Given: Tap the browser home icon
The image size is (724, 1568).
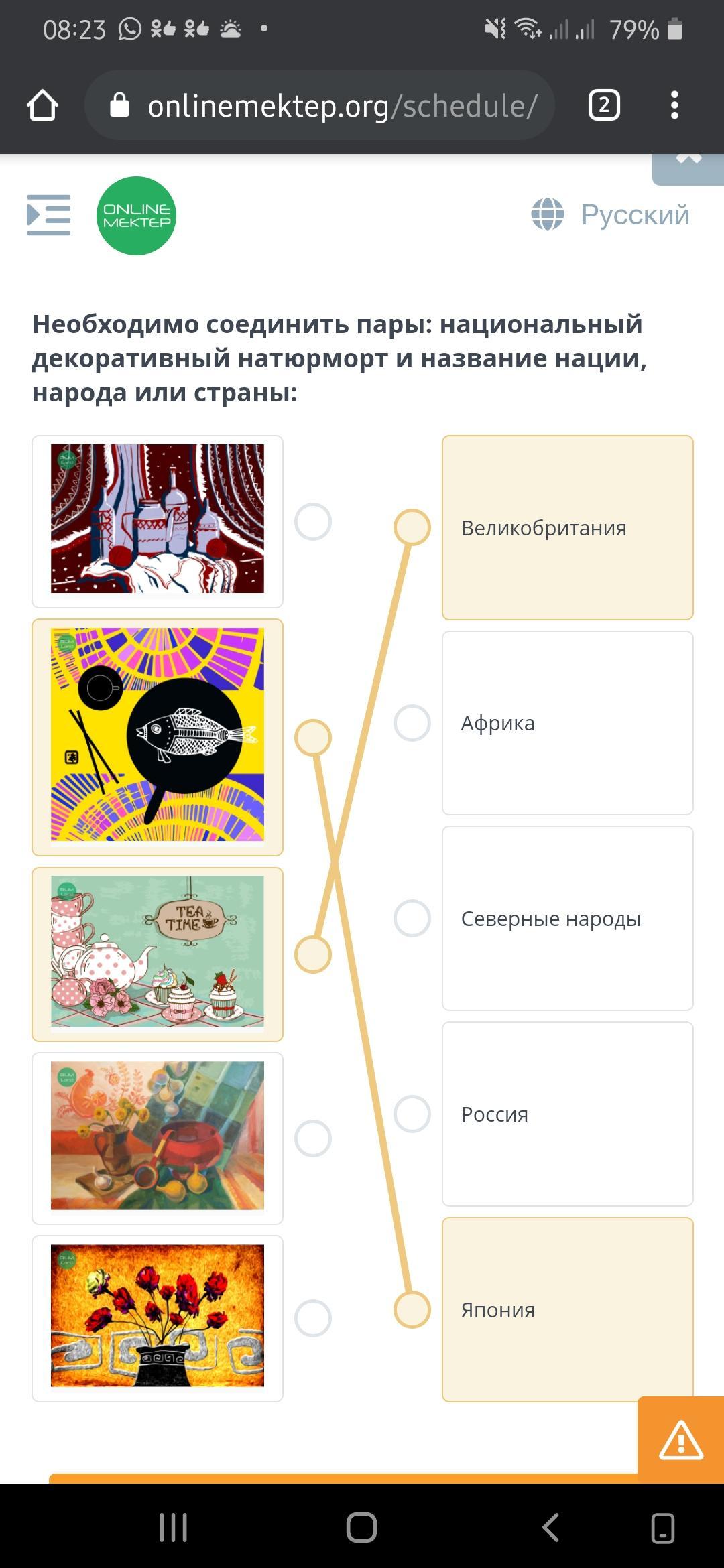Looking at the screenshot, I should 42,106.
